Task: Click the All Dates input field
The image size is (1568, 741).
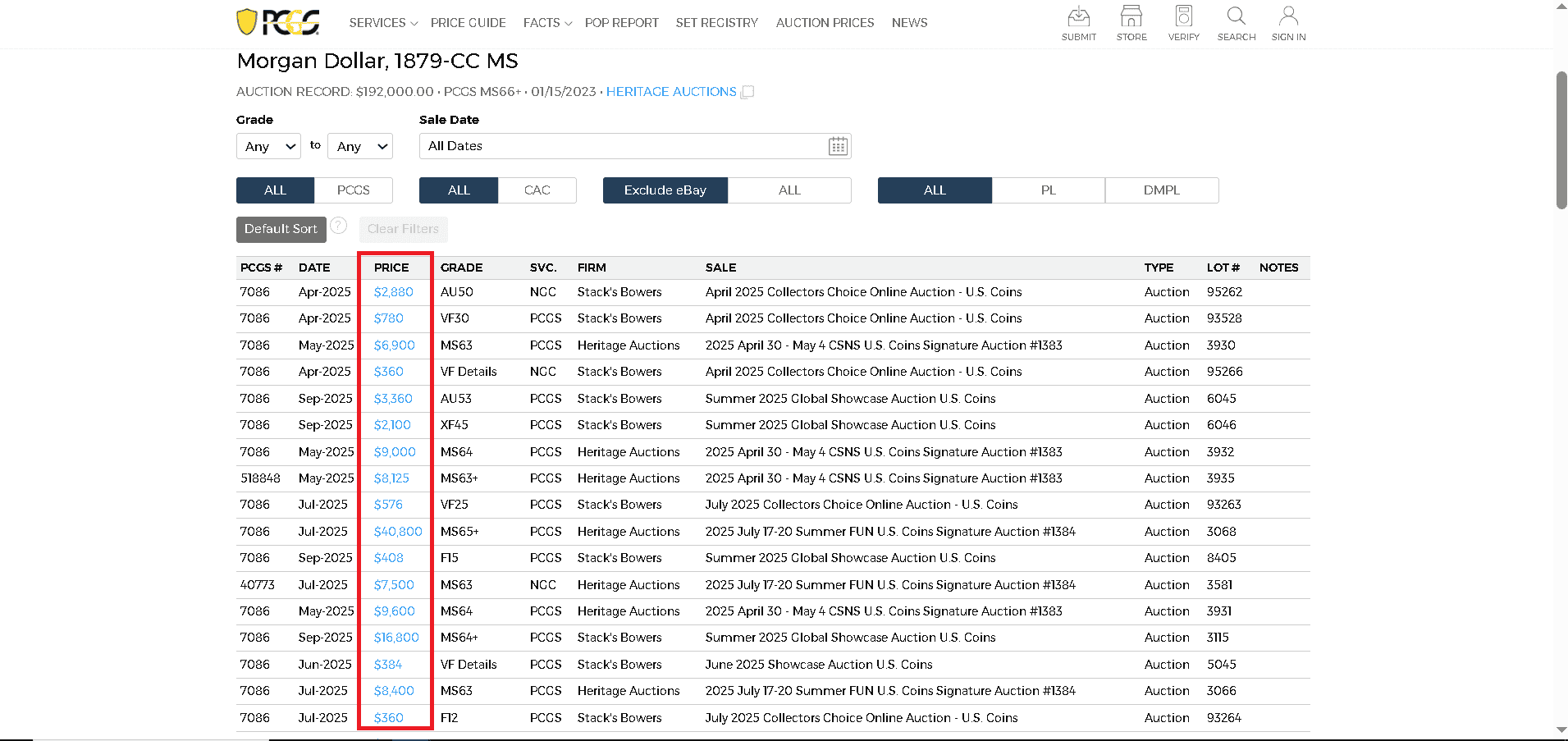Action: [x=624, y=146]
